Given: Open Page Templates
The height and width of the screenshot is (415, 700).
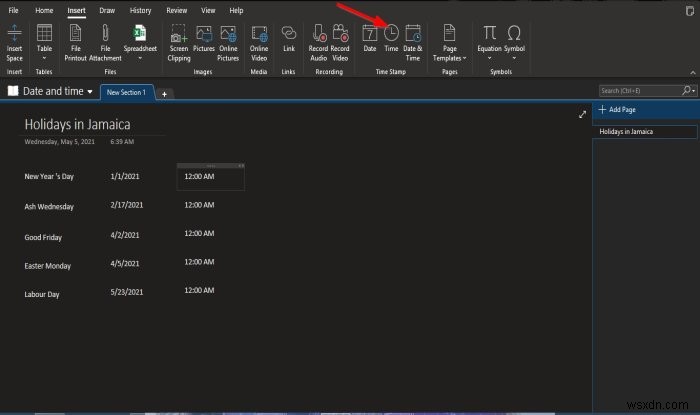Looking at the screenshot, I should 450,42.
